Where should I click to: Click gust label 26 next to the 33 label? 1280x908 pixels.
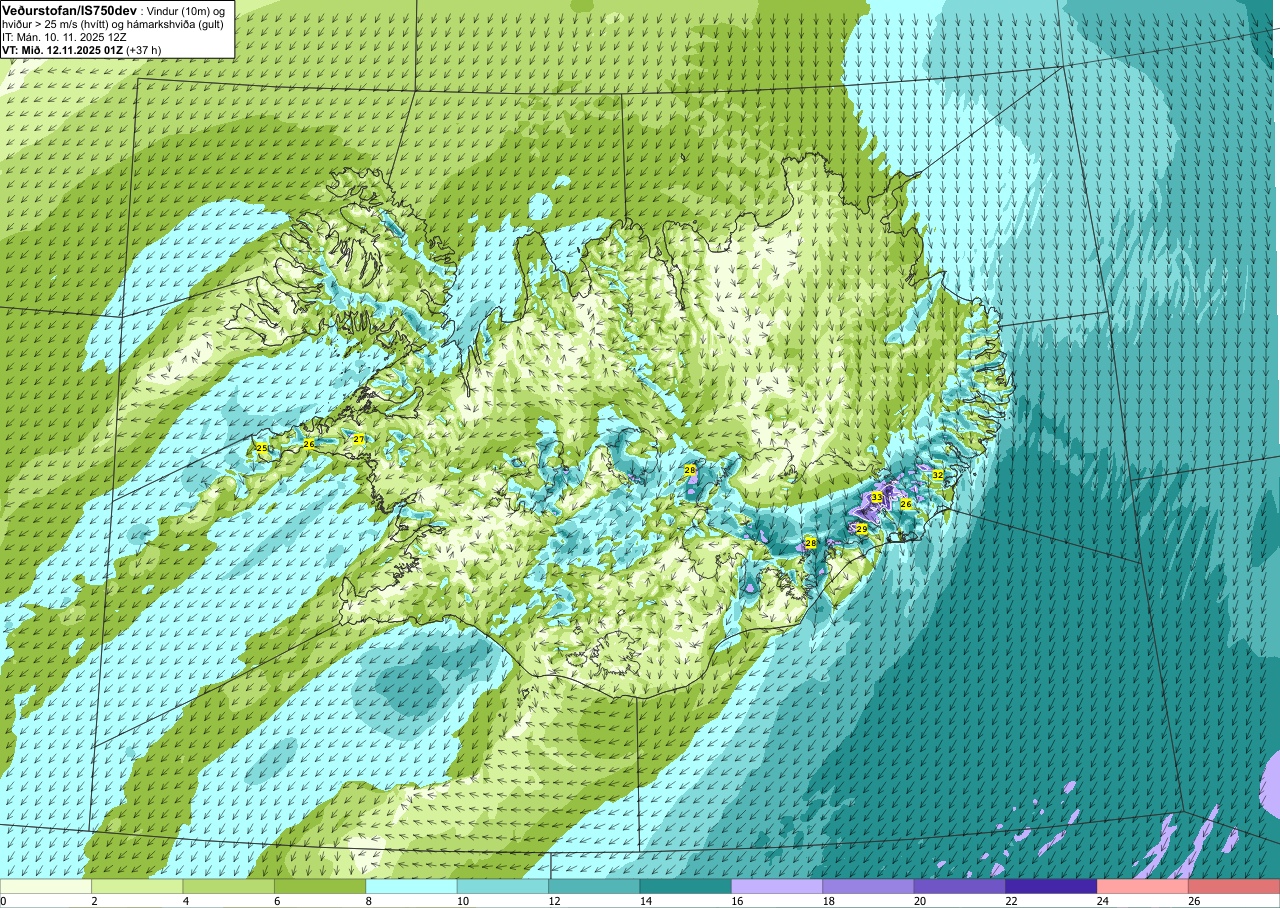[x=906, y=504]
